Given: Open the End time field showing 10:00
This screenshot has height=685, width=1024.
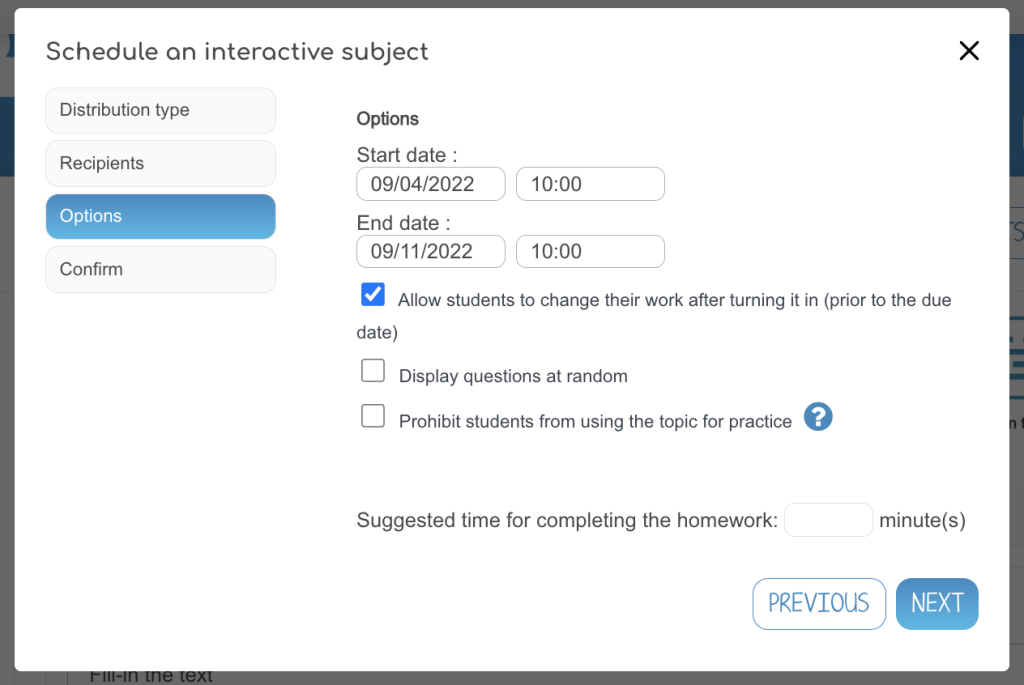Looking at the screenshot, I should click(x=590, y=251).
